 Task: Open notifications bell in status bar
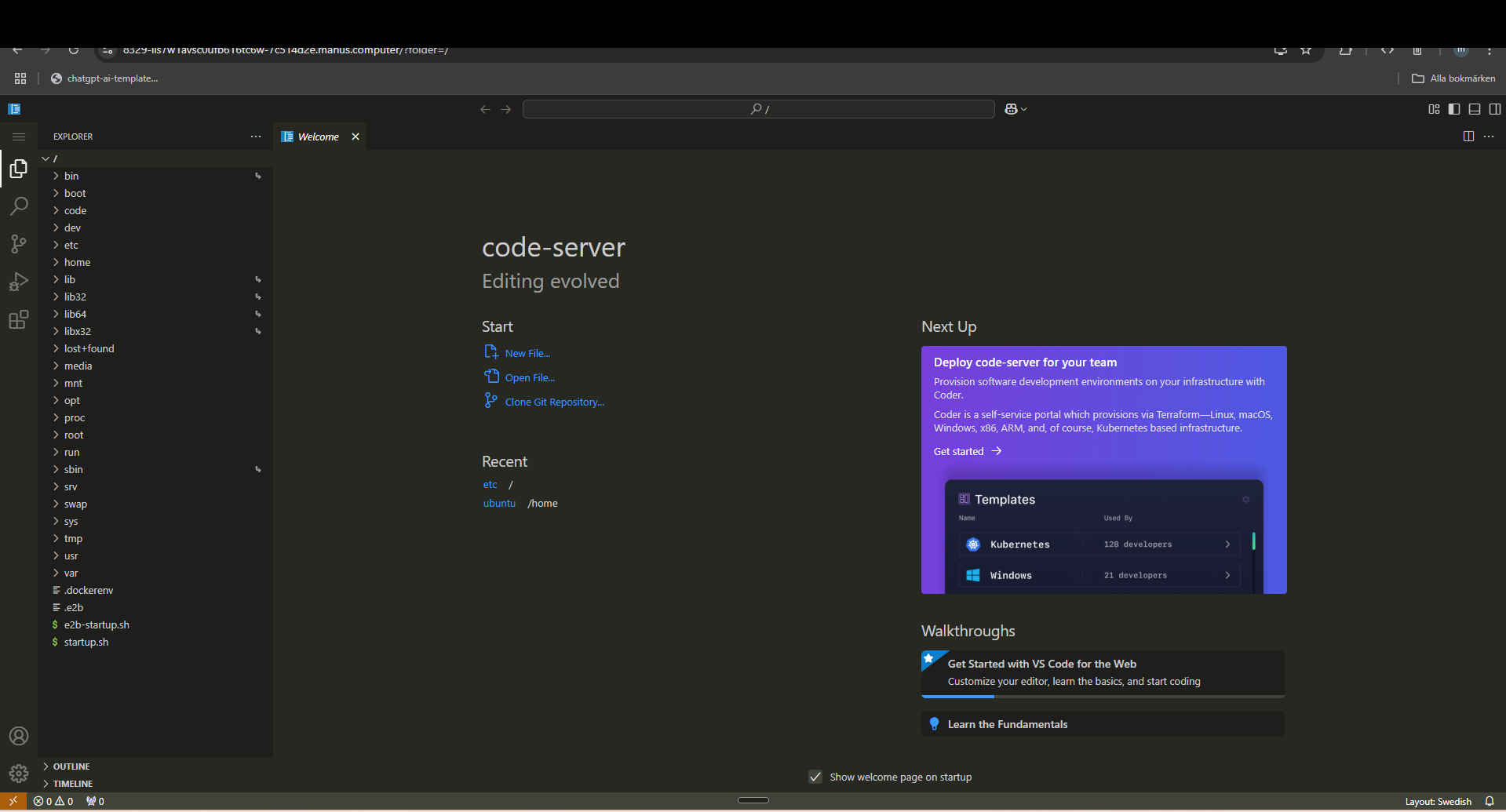(x=1490, y=801)
